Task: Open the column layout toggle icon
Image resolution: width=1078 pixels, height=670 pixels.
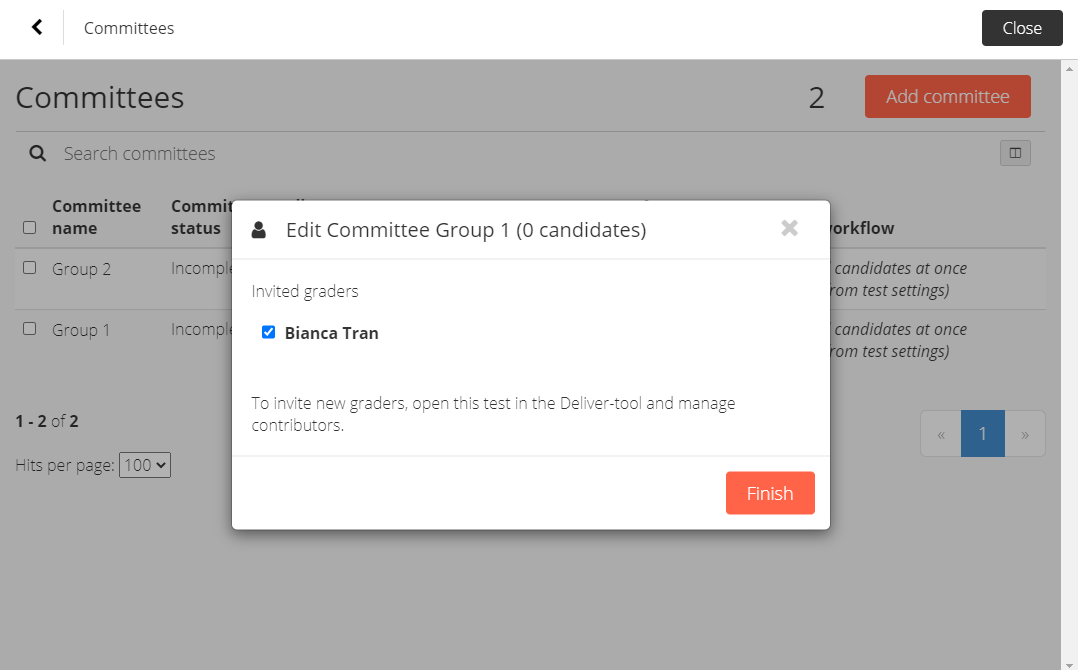Action: coord(1015,153)
